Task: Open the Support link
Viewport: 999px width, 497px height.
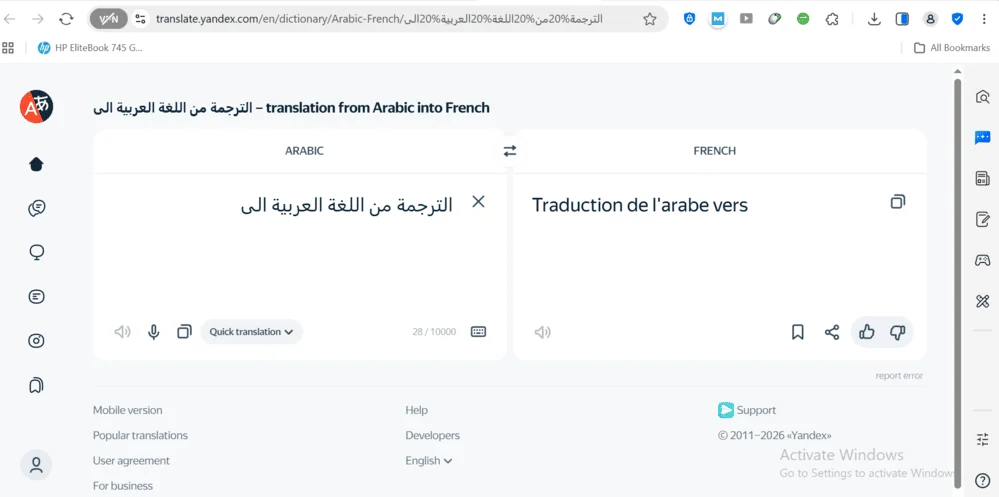Action: click(747, 410)
